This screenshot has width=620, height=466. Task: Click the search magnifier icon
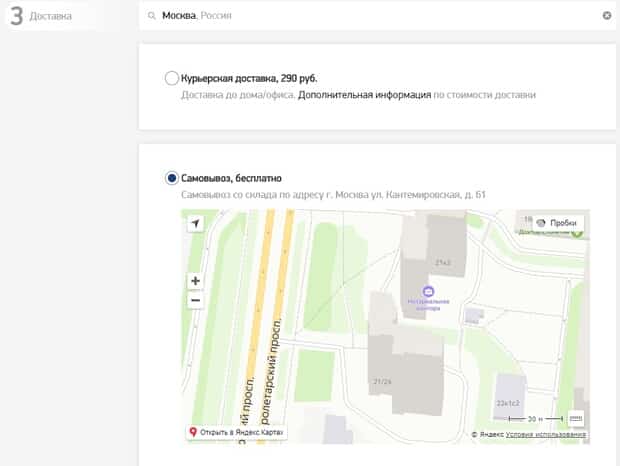click(x=151, y=16)
